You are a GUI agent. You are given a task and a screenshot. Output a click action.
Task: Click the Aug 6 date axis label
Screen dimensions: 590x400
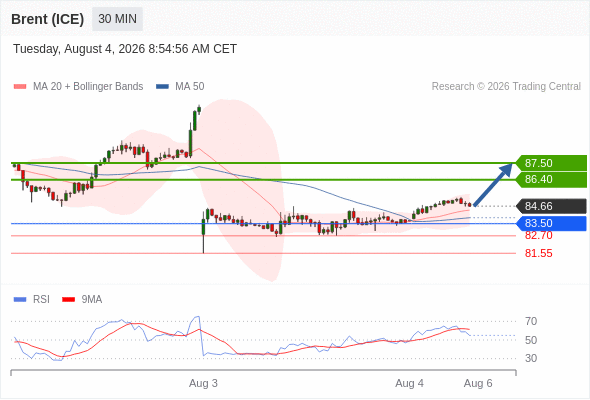[478, 383]
